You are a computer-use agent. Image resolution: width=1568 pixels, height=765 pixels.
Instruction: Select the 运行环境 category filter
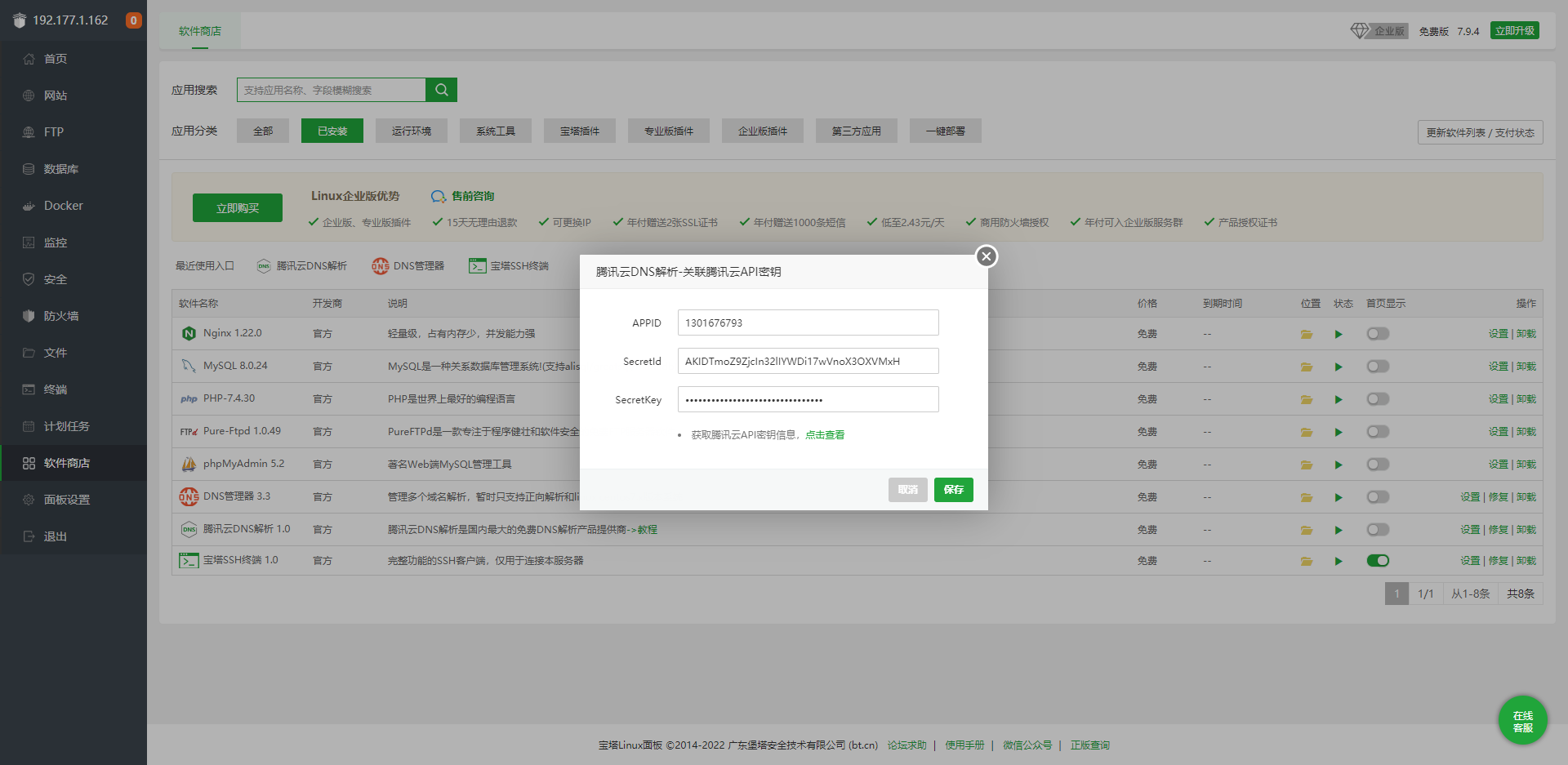[411, 131]
